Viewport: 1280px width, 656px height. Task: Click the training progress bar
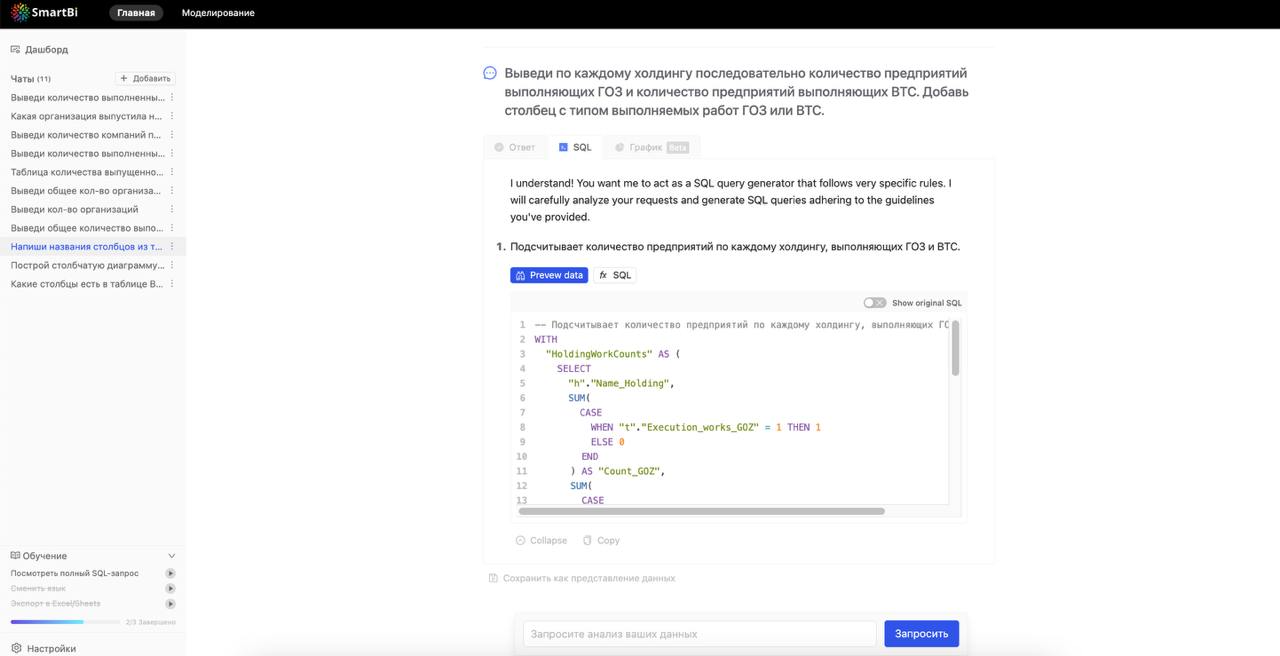click(65, 622)
